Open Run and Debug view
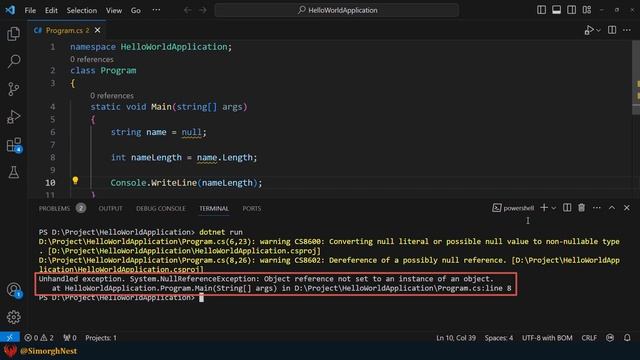The image size is (640, 360). pyautogui.click(x=13, y=117)
